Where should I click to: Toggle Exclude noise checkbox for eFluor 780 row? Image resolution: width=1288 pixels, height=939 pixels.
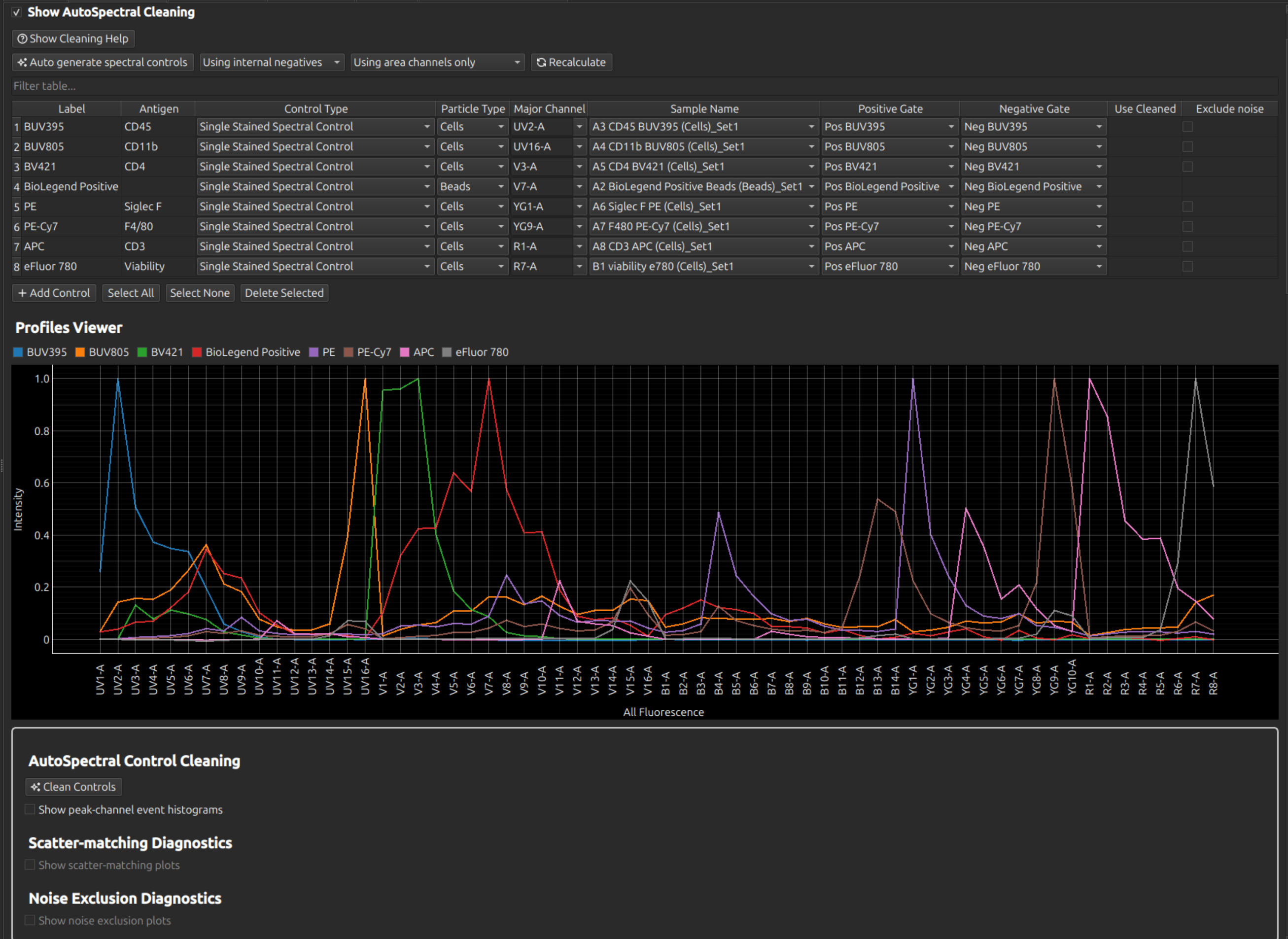(x=1187, y=266)
